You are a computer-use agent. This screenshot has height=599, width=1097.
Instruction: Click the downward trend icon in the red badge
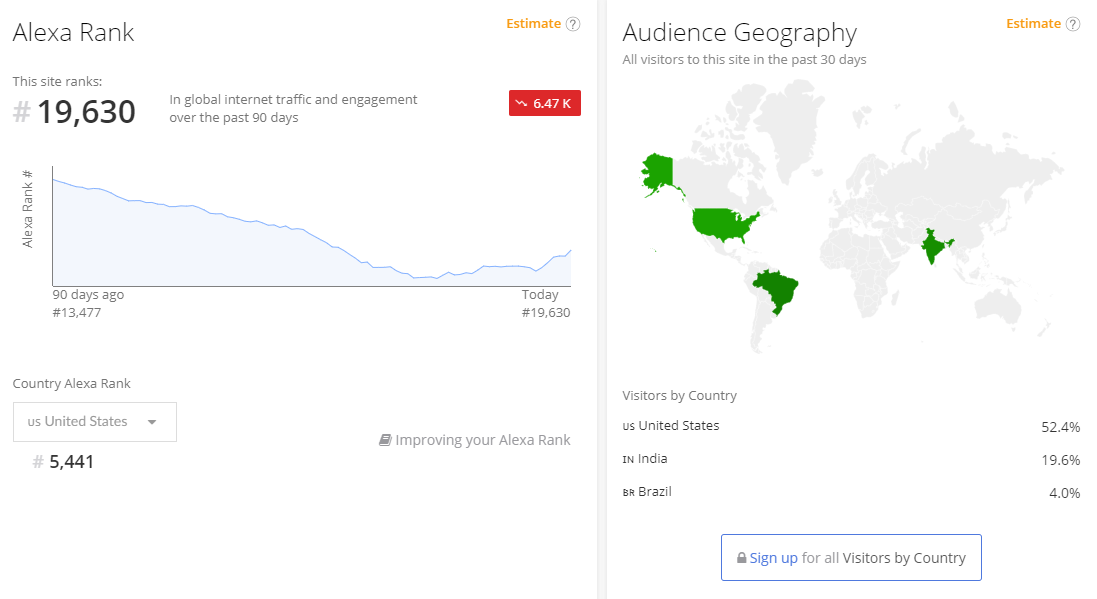521,104
